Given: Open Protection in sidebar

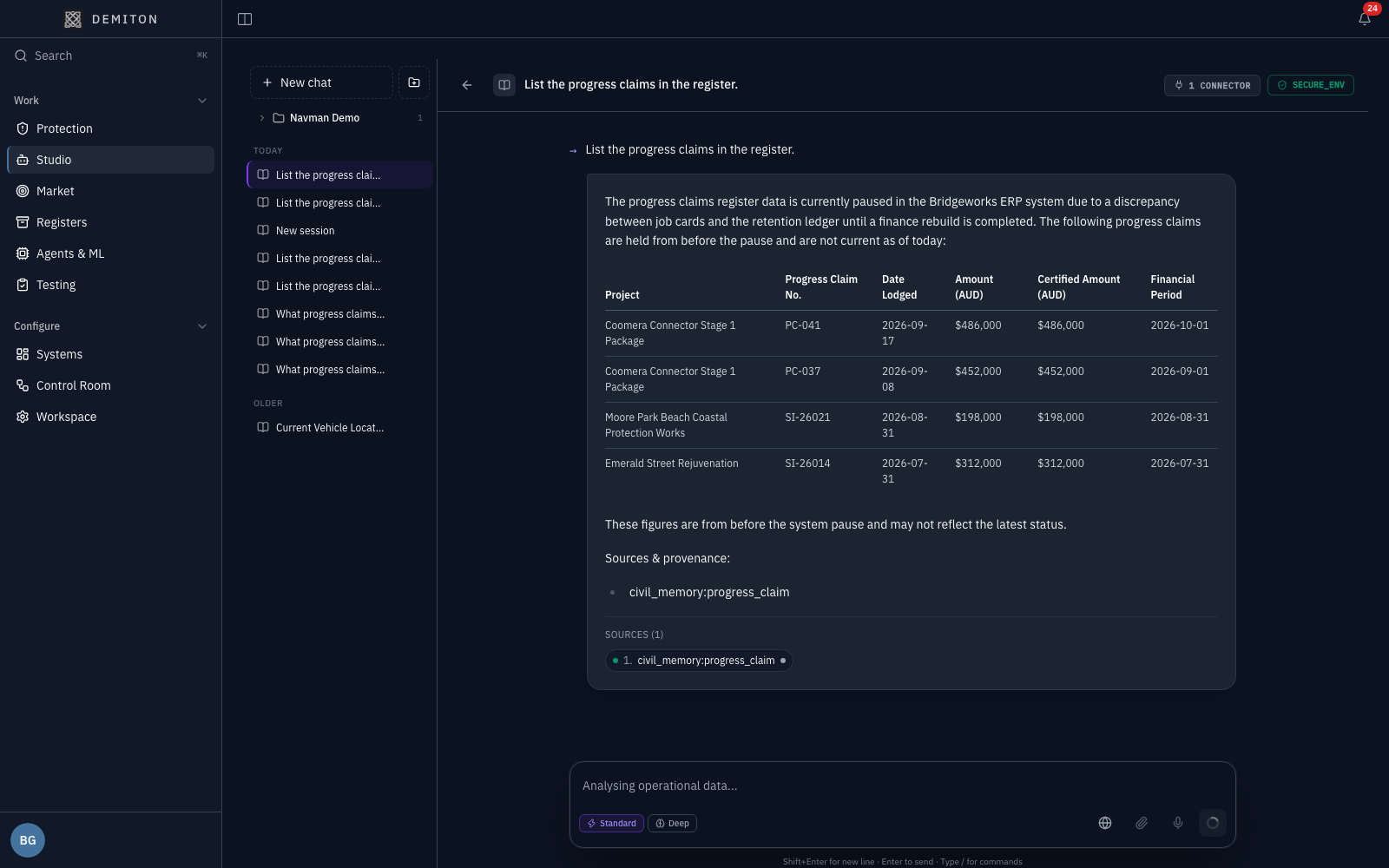Looking at the screenshot, I should click(110, 128).
